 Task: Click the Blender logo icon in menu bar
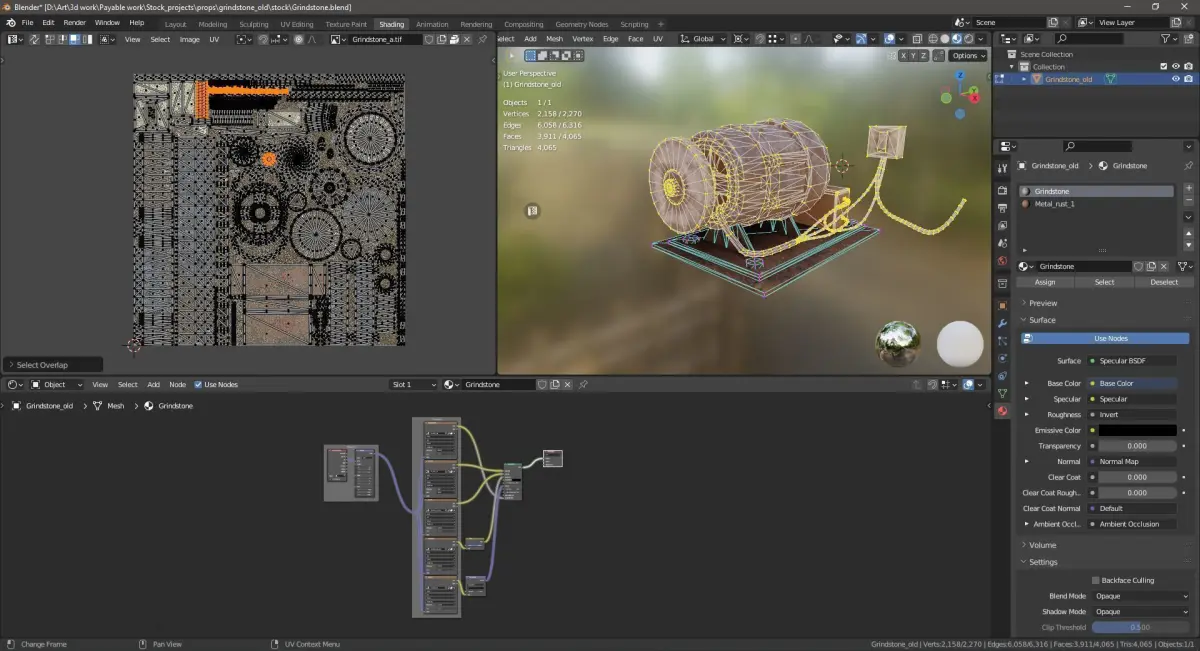10,22
